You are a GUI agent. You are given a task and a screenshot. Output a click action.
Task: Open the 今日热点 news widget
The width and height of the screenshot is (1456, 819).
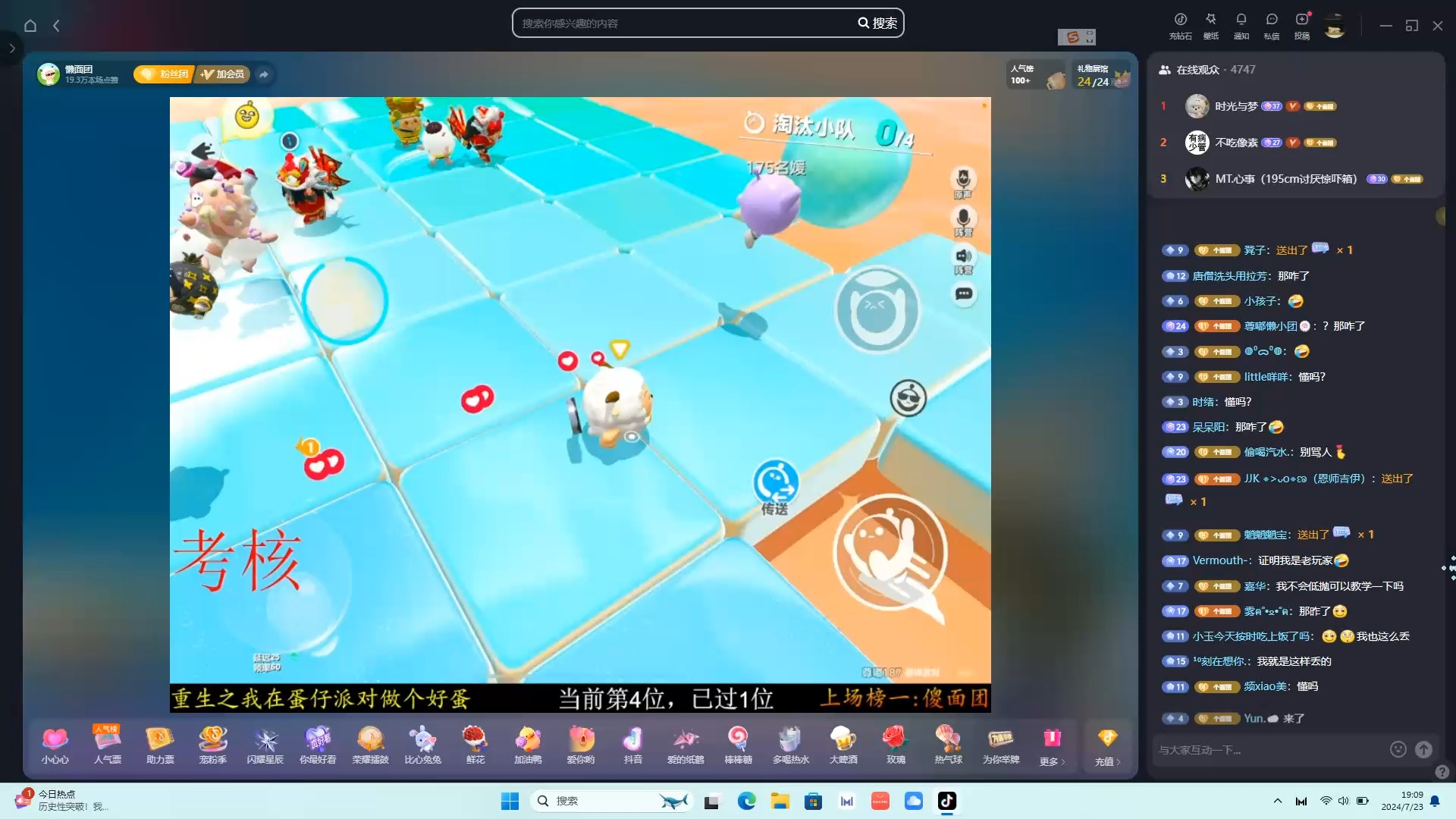pos(62,800)
